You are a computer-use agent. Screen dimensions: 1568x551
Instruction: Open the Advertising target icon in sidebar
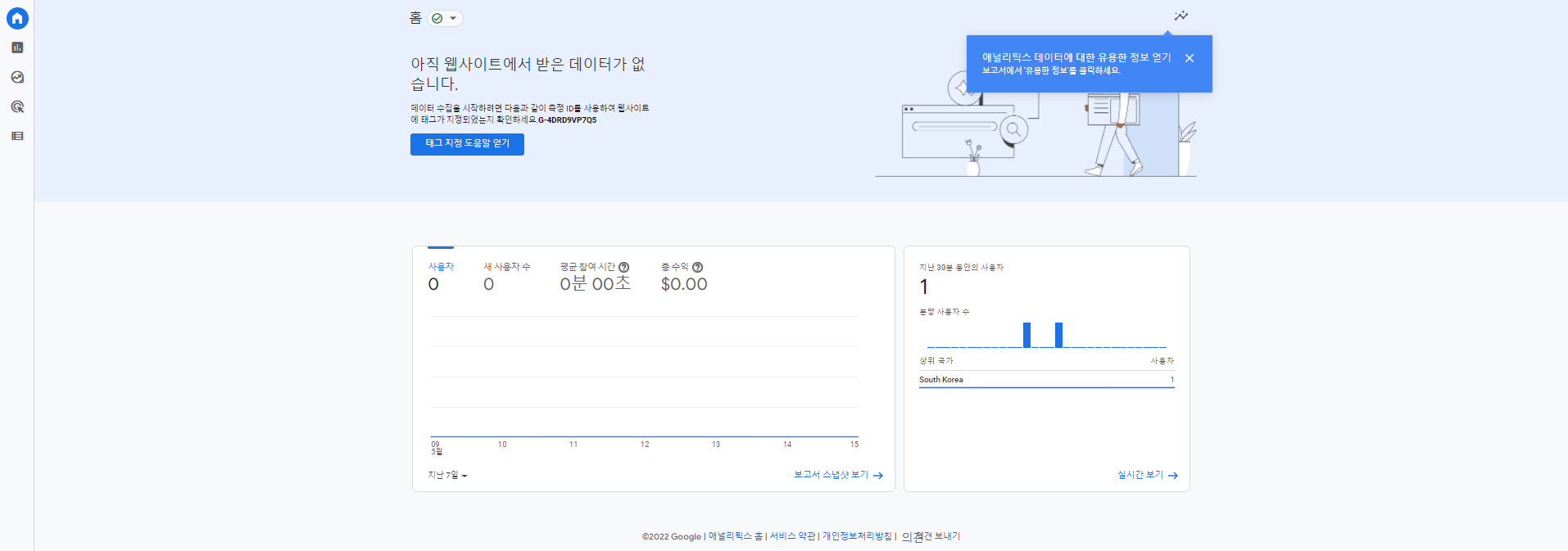17,106
